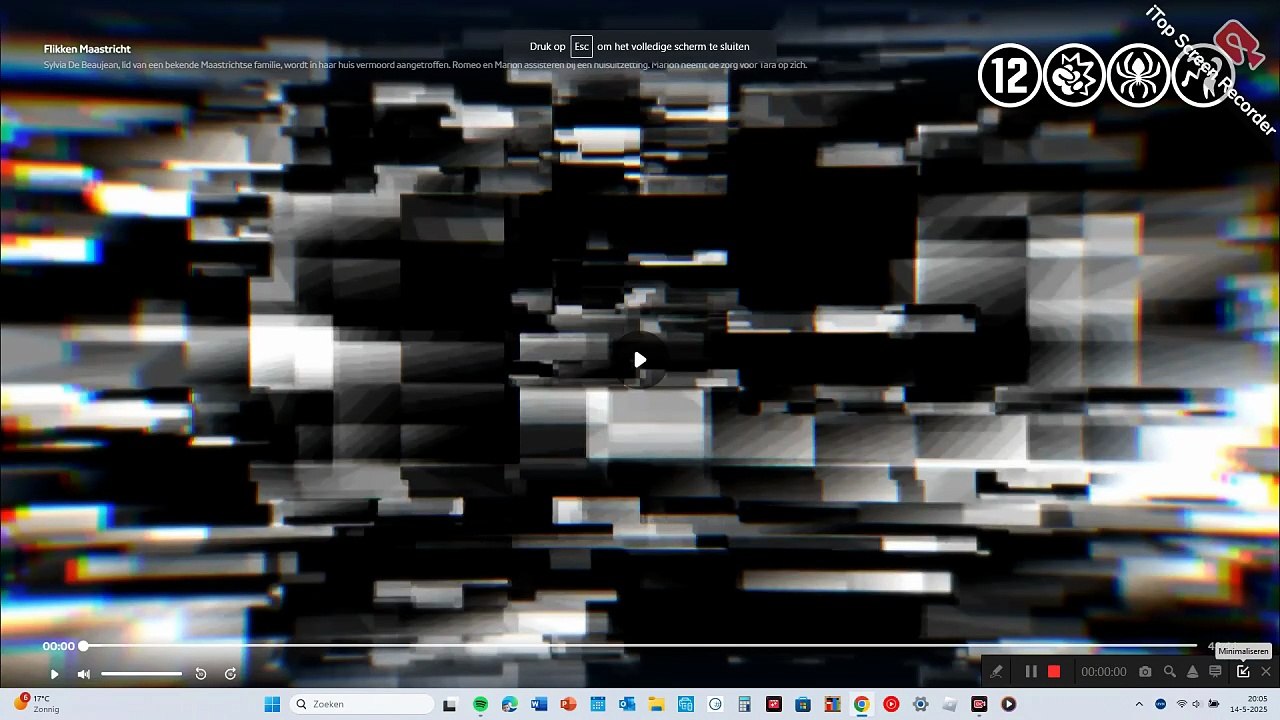Launch Calculator from the taskbar
This screenshot has width=1280, height=720.
click(744, 704)
